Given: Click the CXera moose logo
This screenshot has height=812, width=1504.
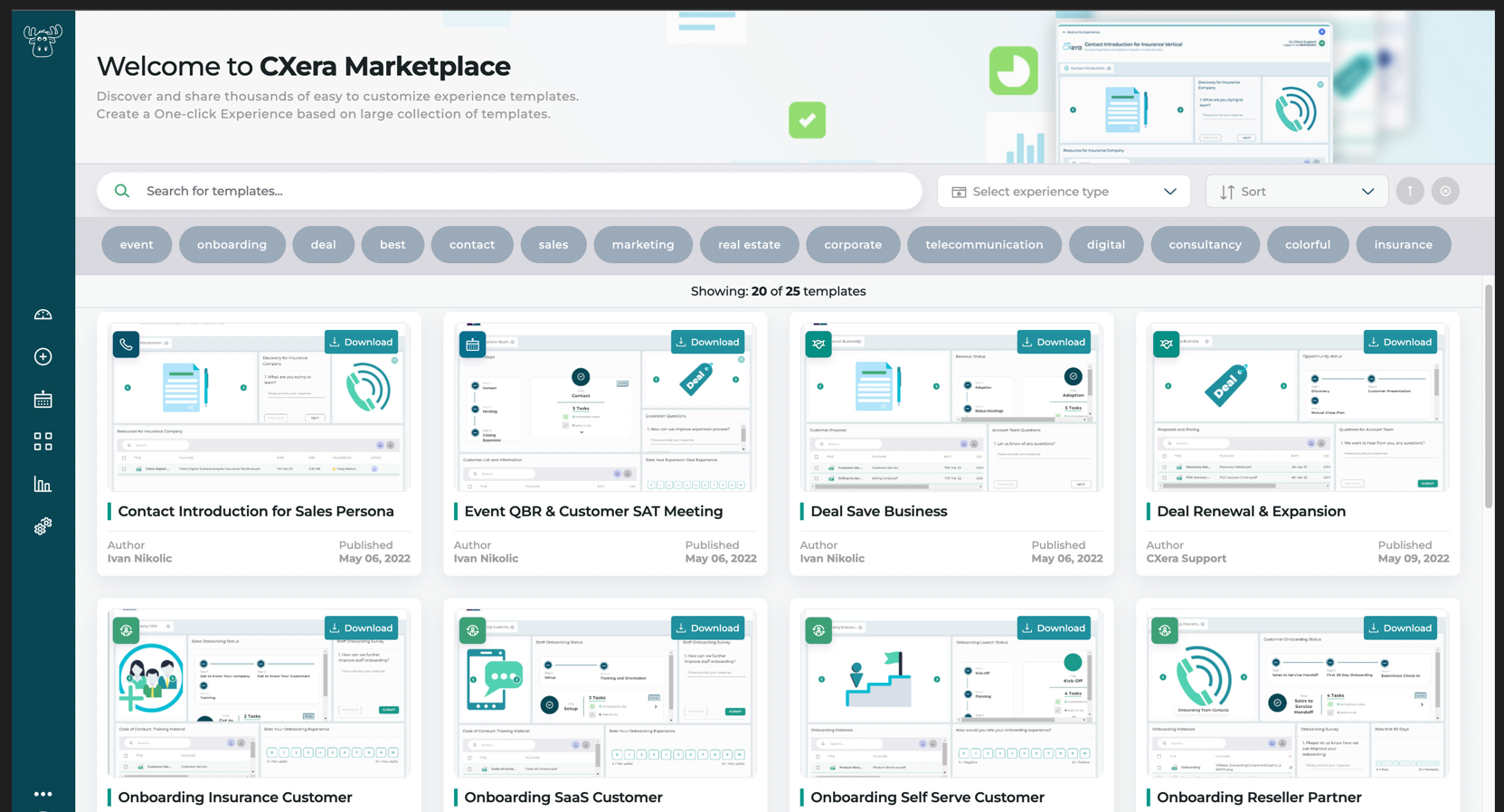Looking at the screenshot, I should click(43, 42).
